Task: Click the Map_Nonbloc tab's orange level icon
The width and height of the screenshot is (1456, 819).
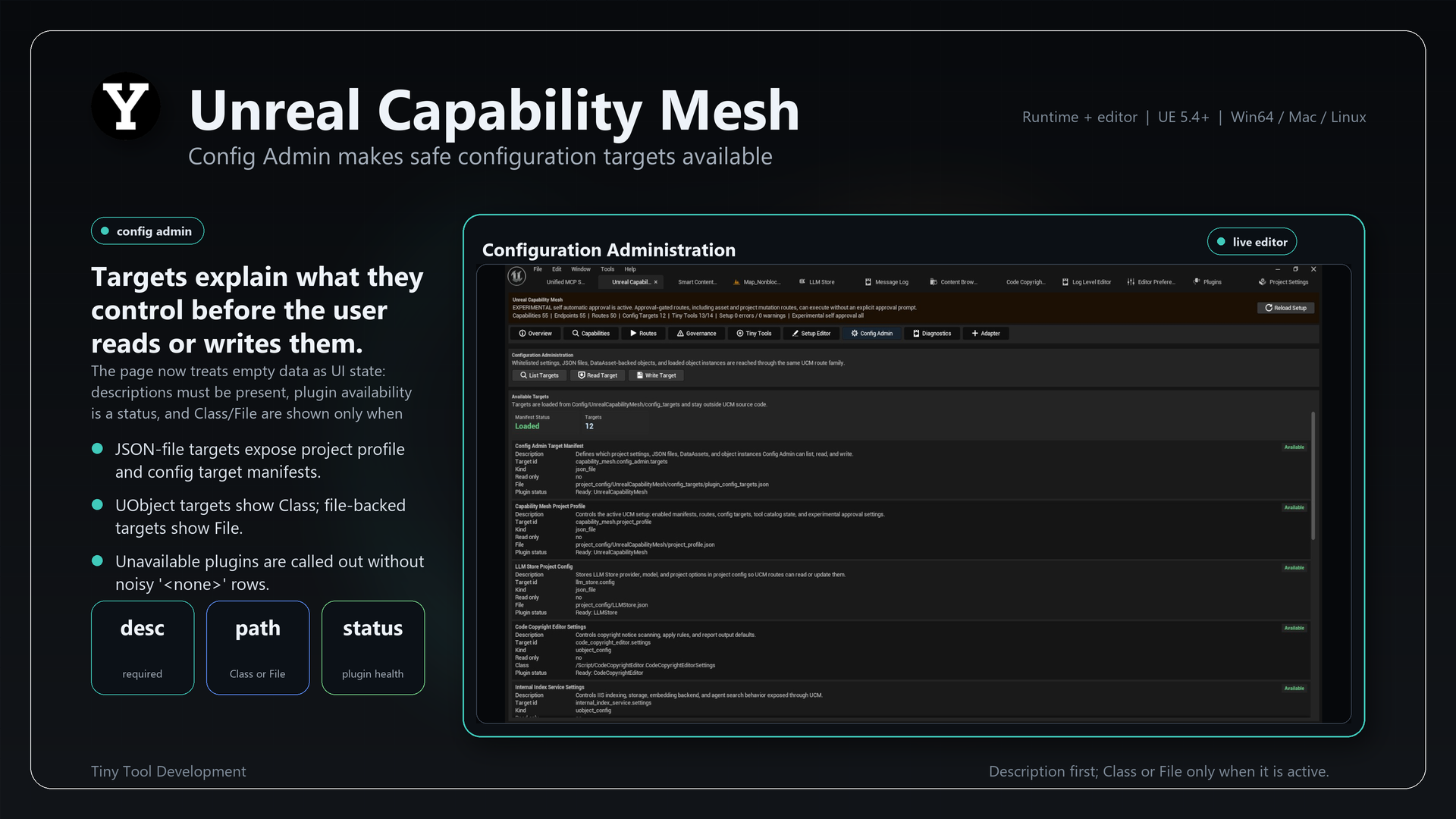Action: [736, 282]
